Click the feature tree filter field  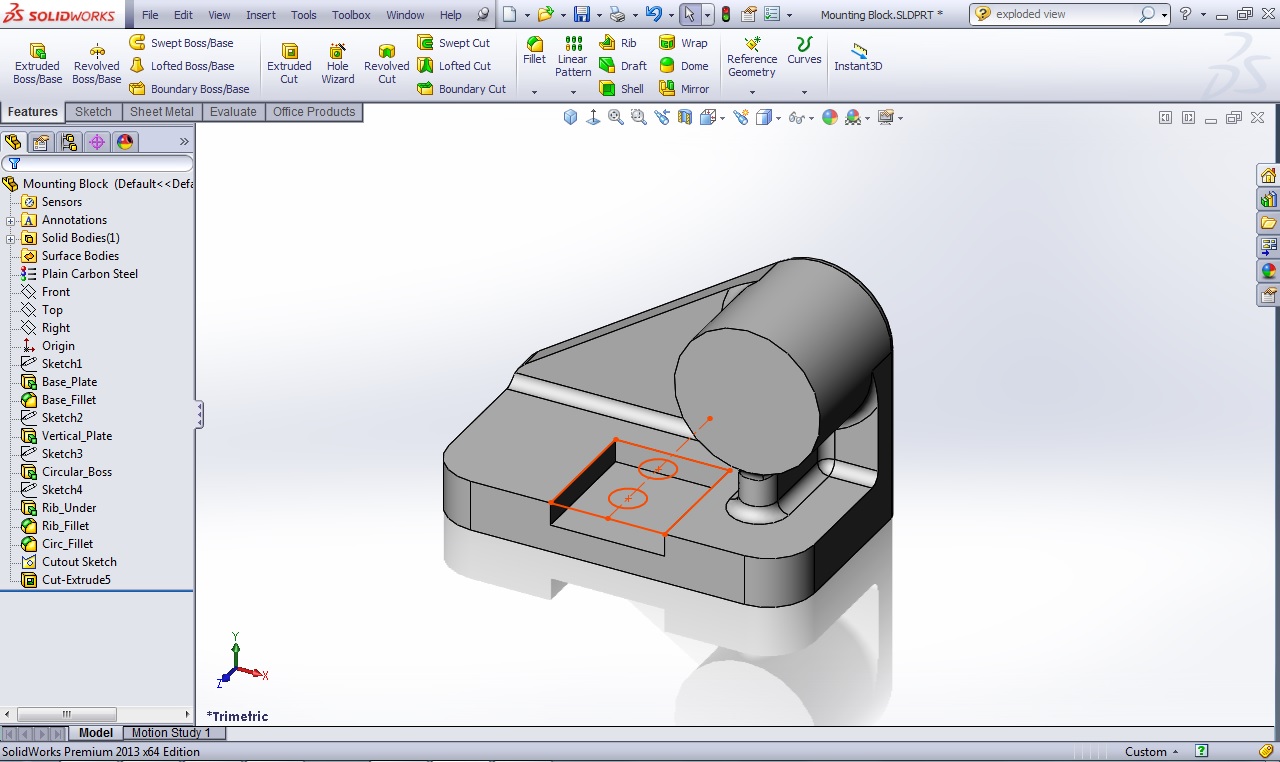click(97, 163)
